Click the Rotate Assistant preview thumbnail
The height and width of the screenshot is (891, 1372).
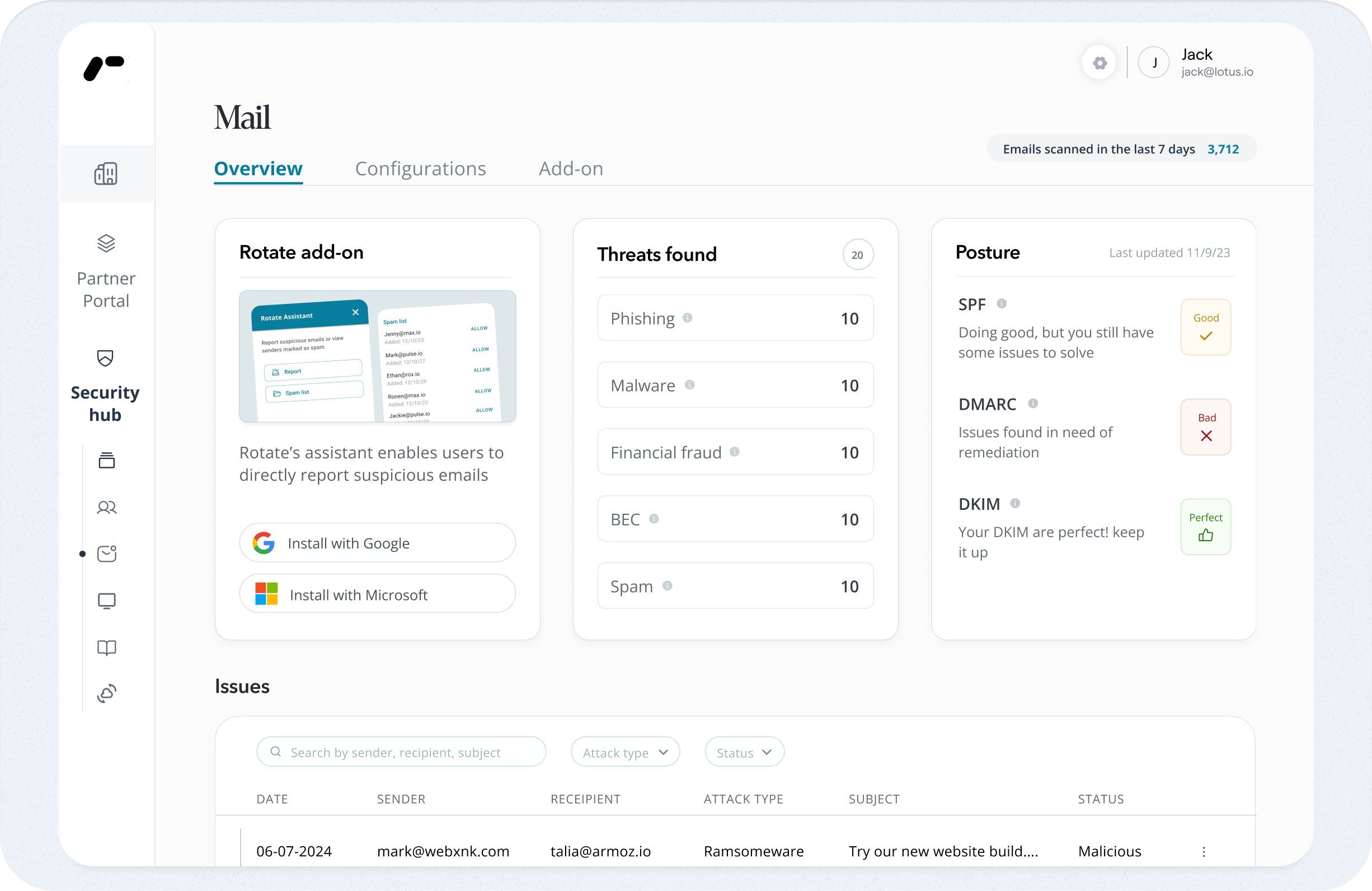(377, 357)
